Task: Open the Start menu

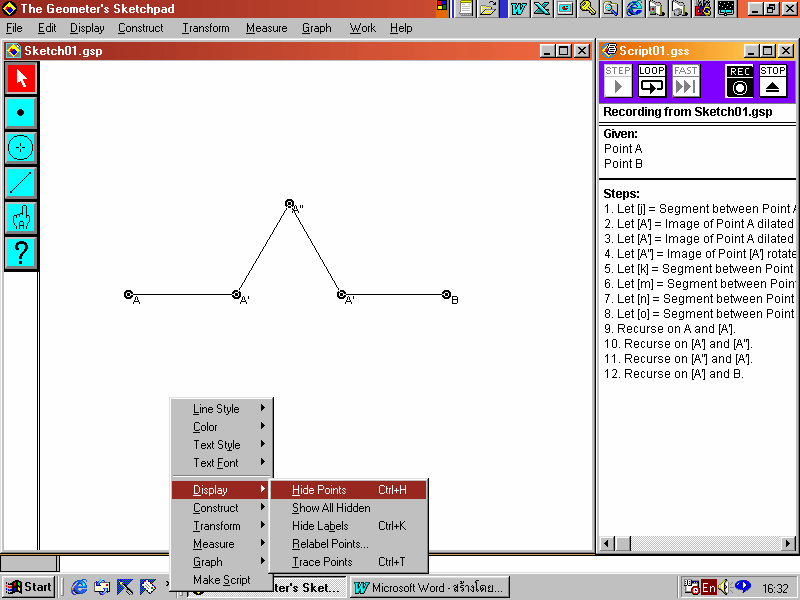Action: 29,587
